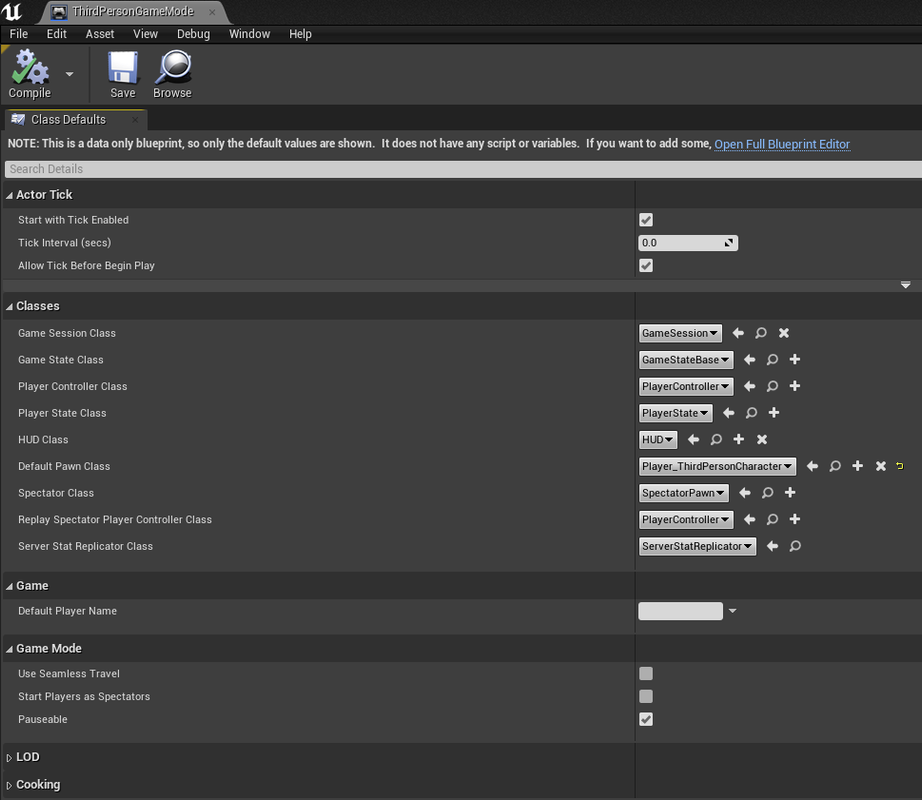The image size is (922, 800).
Task: Browse to Spectator Class asset
Action: click(767, 493)
